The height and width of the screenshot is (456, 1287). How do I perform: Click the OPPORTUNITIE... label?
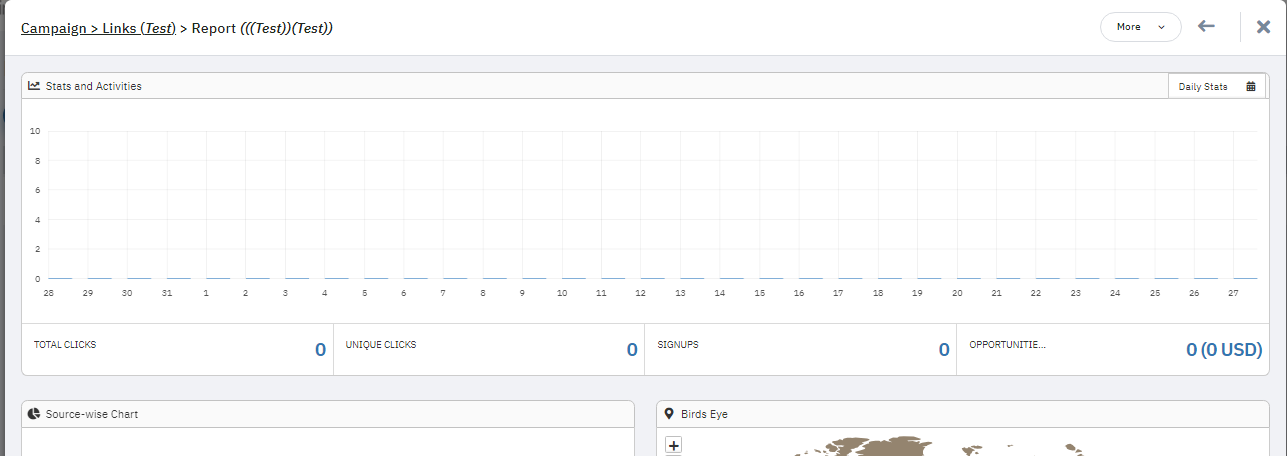(1007, 344)
